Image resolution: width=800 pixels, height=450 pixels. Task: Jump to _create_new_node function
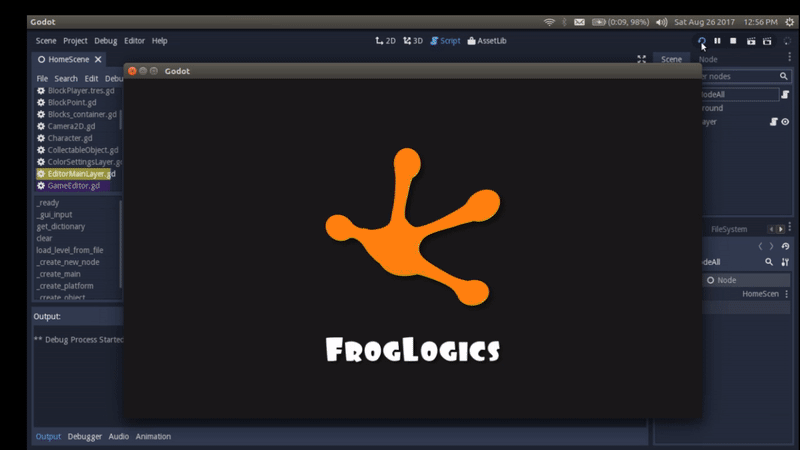click(x=68, y=262)
